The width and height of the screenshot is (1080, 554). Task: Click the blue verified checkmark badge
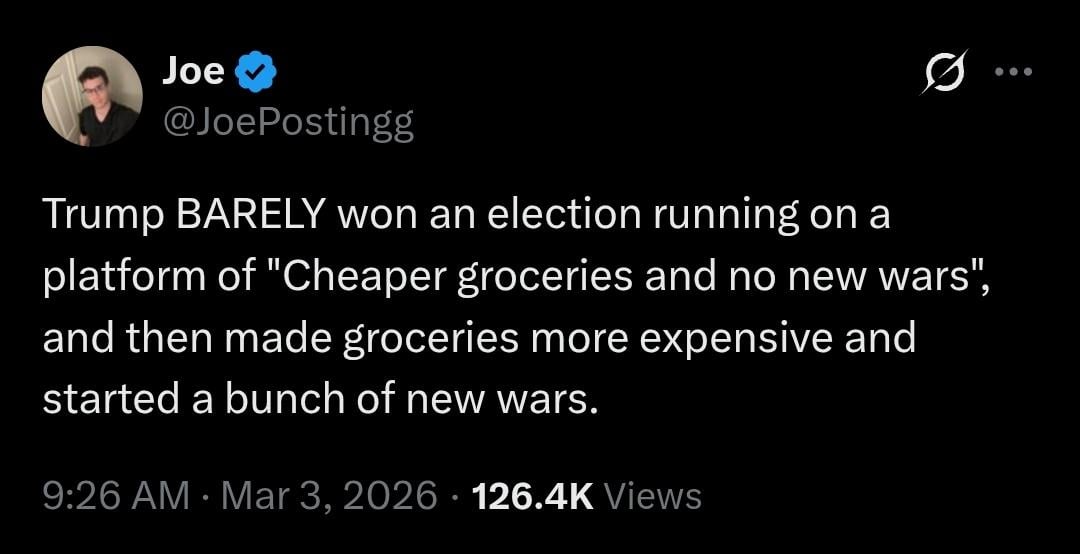256,73
